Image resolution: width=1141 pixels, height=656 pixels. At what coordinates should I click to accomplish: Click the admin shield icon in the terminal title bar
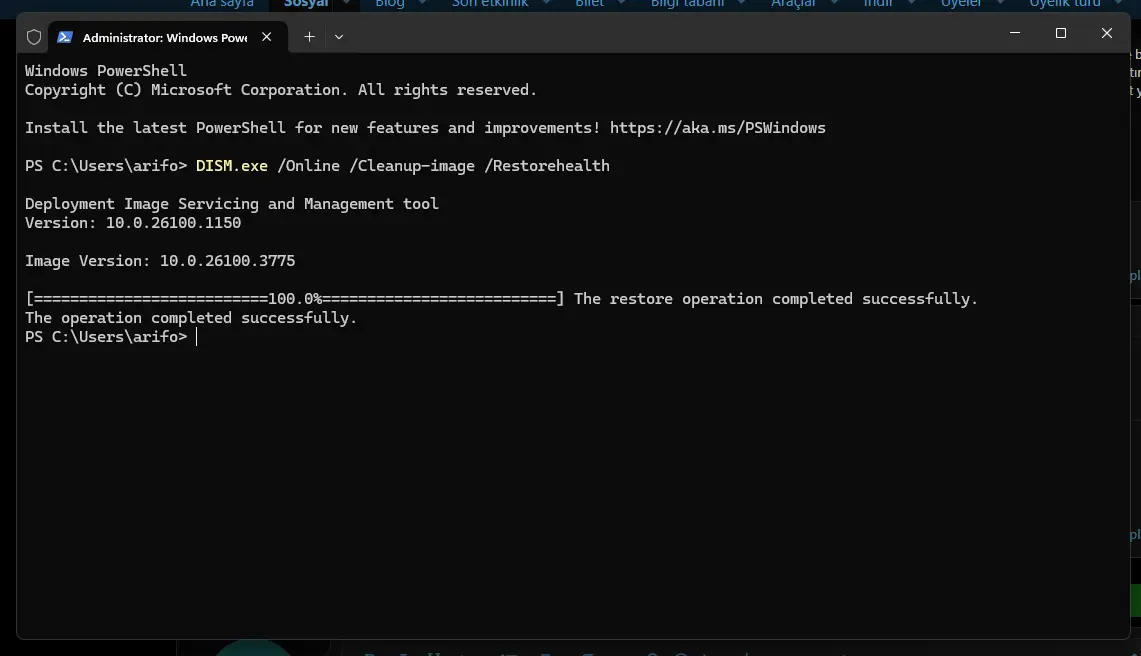[33, 37]
